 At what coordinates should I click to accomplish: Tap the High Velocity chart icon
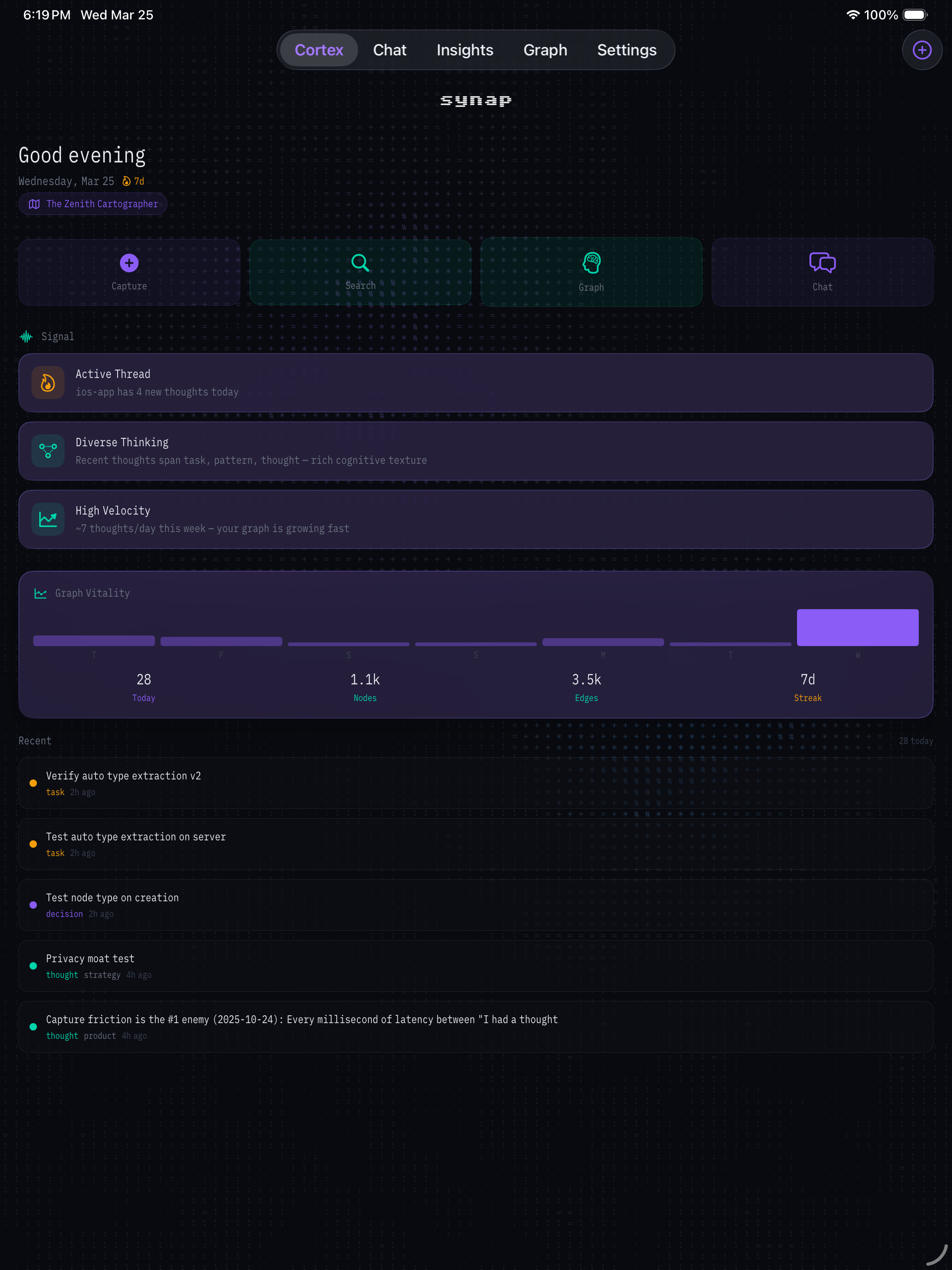pos(48,520)
